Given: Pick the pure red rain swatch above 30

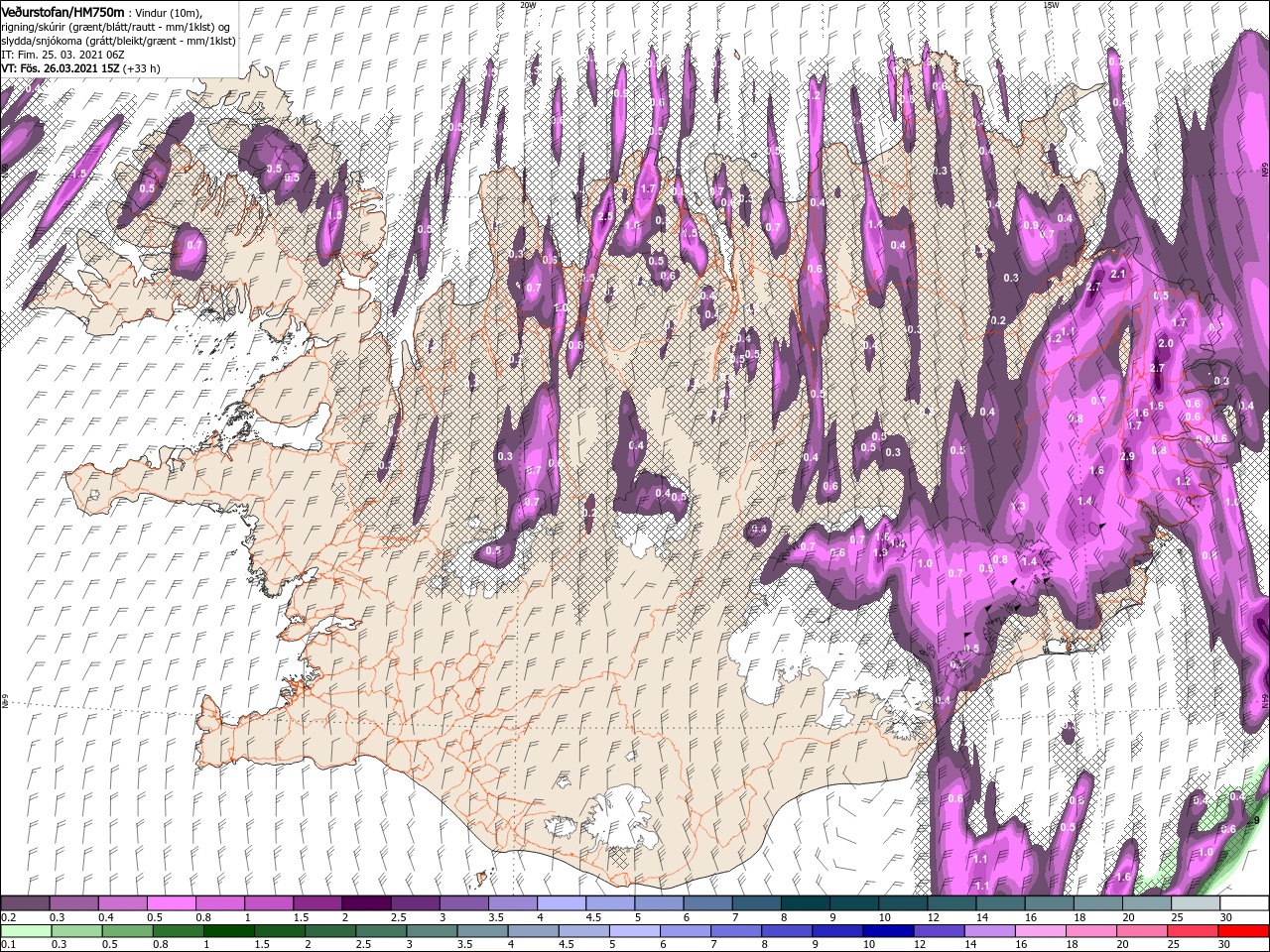Looking at the screenshot, I should [x=1243, y=931].
